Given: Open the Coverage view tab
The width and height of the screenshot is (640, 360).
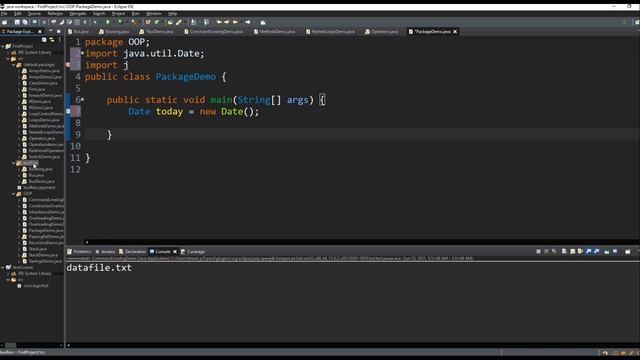Looking at the screenshot, I should tap(193, 251).
